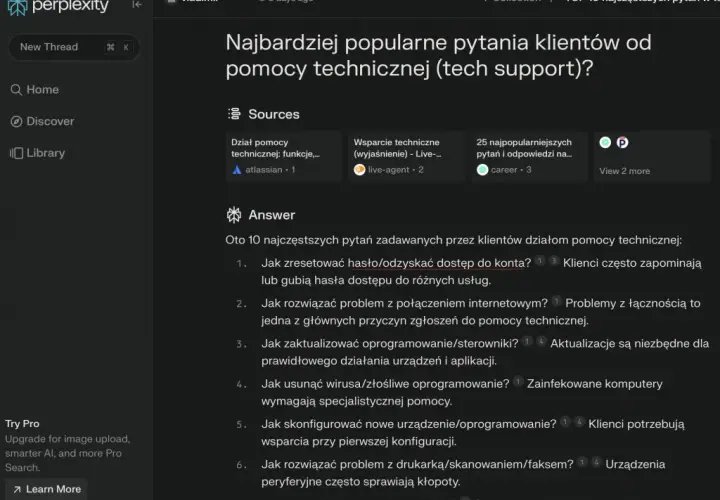Viewport: 720px width, 500px height.
Task: Click the Sources heading icon
Action: click(234, 113)
